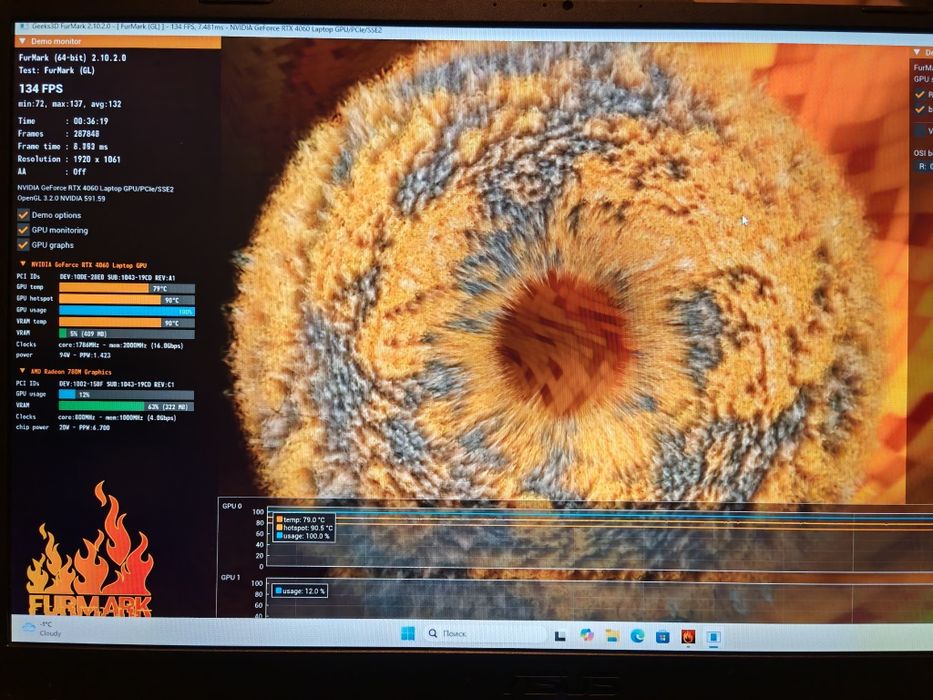Open Microsoft Edge from the taskbar
The height and width of the screenshot is (700, 933).
(637, 636)
